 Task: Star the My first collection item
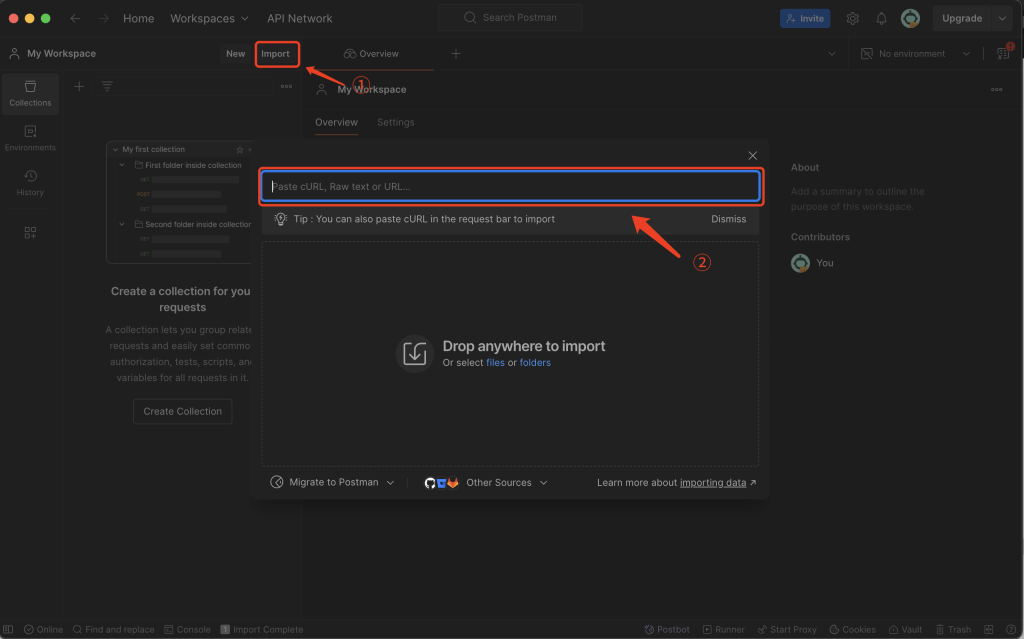[240, 150]
